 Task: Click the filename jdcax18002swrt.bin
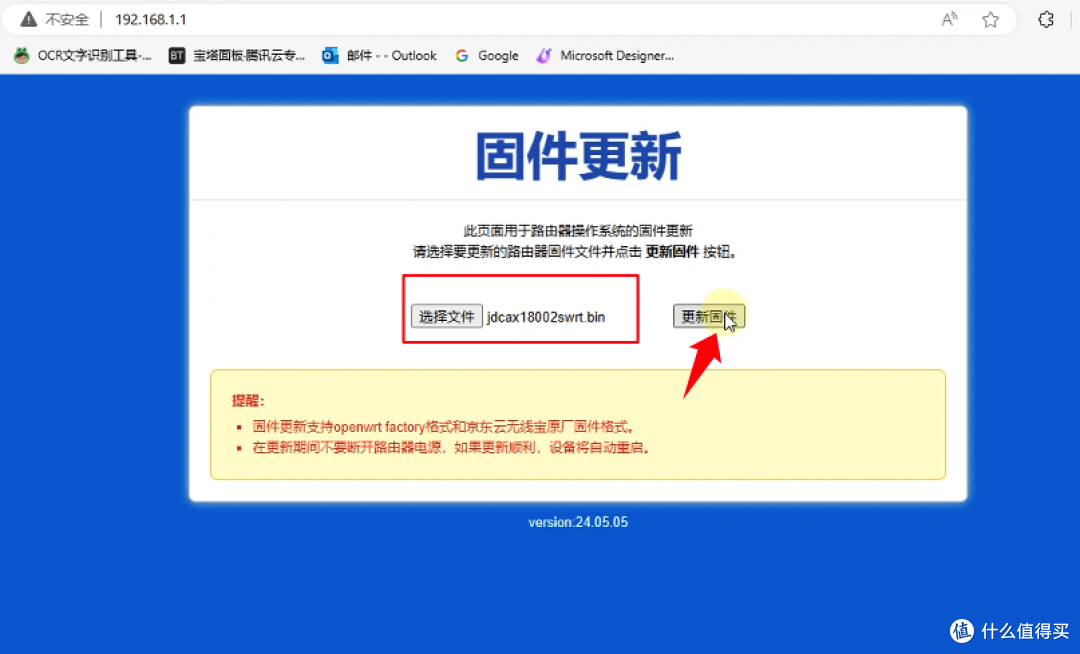545,316
